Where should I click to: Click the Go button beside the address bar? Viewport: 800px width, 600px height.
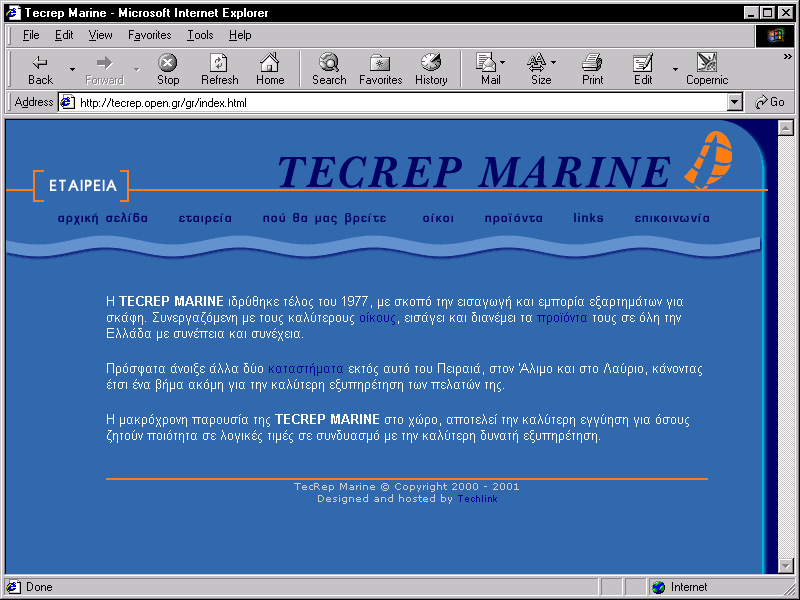pyautogui.click(x=770, y=102)
